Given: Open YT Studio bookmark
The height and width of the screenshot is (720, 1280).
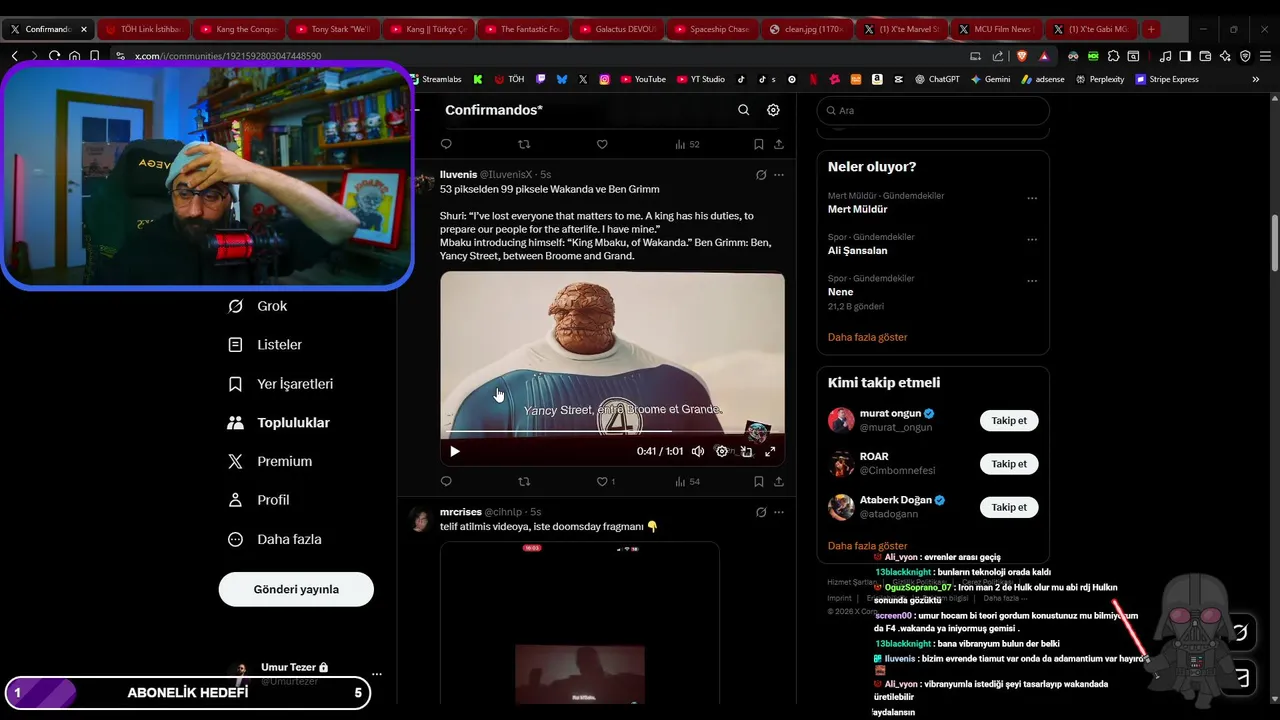Looking at the screenshot, I should (x=701, y=79).
